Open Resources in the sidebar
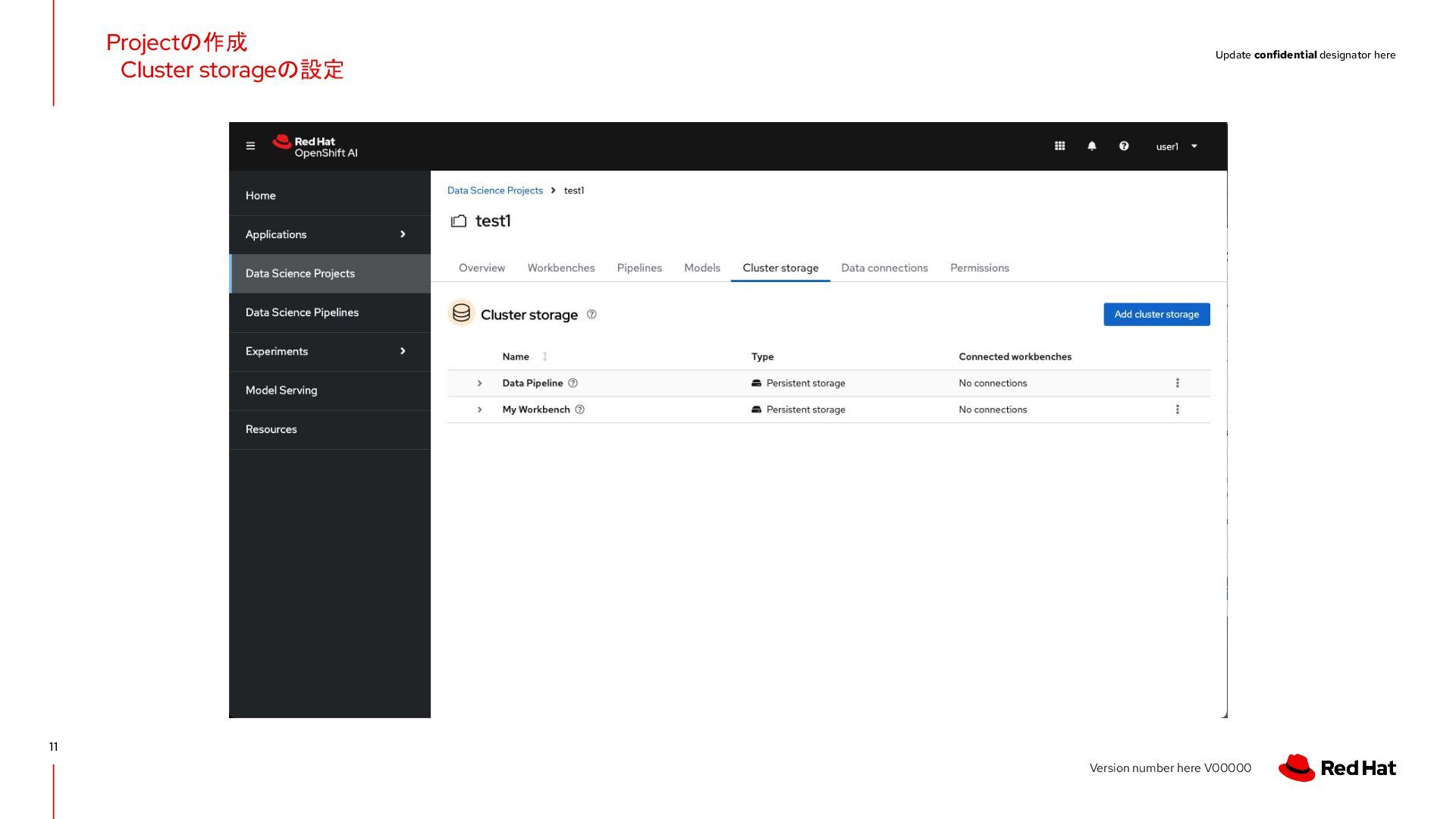This screenshot has height=819, width=1456. [x=330, y=429]
